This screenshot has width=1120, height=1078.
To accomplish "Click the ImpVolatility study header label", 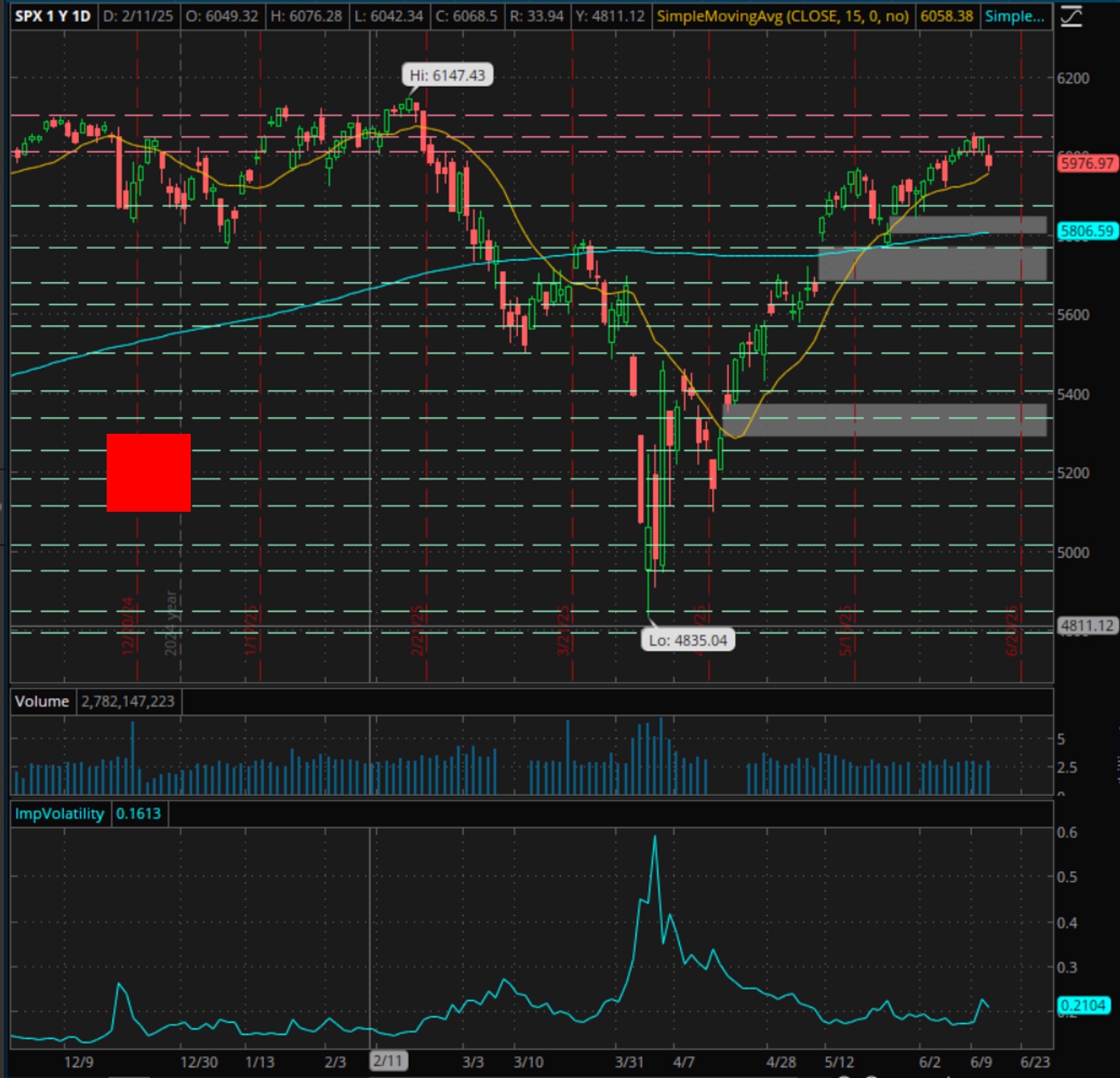I will [59, 813].
